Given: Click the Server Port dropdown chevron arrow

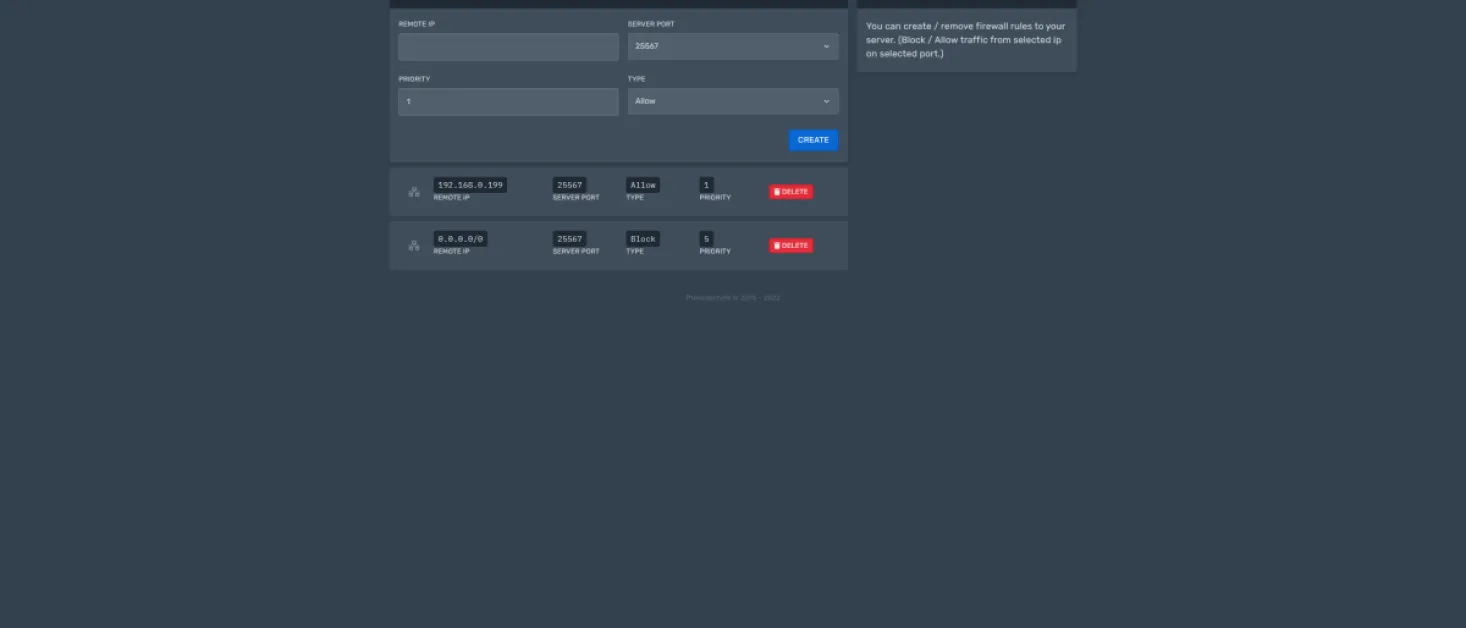Looking at the screenshot, I should point(826,47).
